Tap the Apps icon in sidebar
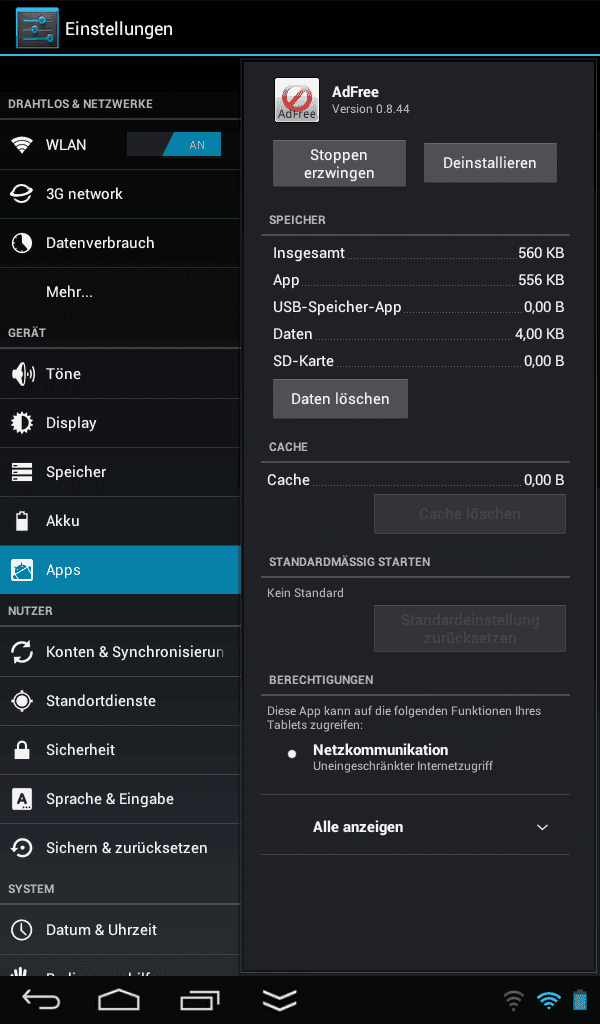This screenshot has height=1024, width=600. tap(22, 570)
